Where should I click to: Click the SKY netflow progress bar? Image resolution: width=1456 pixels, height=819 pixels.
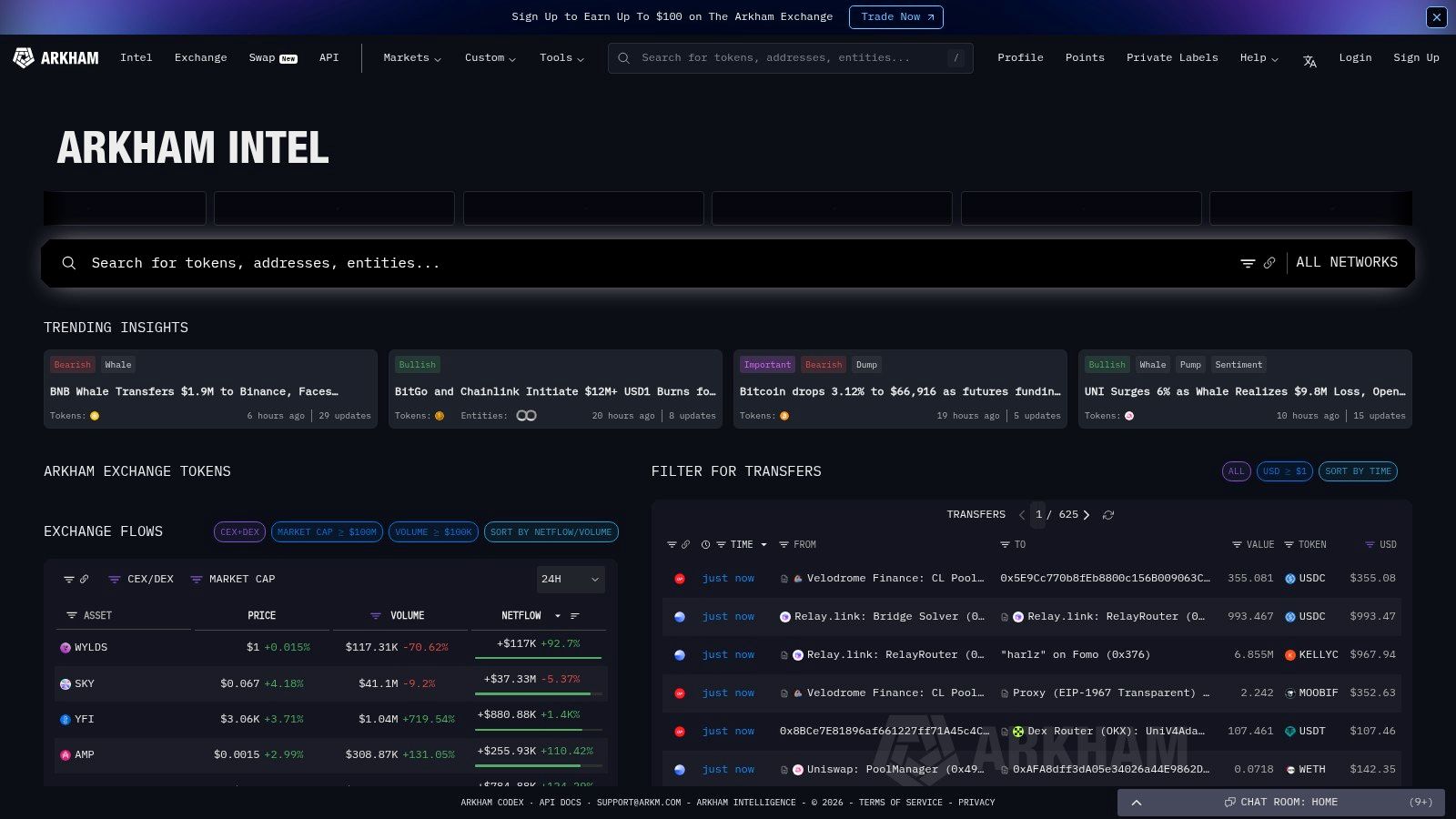538,694
